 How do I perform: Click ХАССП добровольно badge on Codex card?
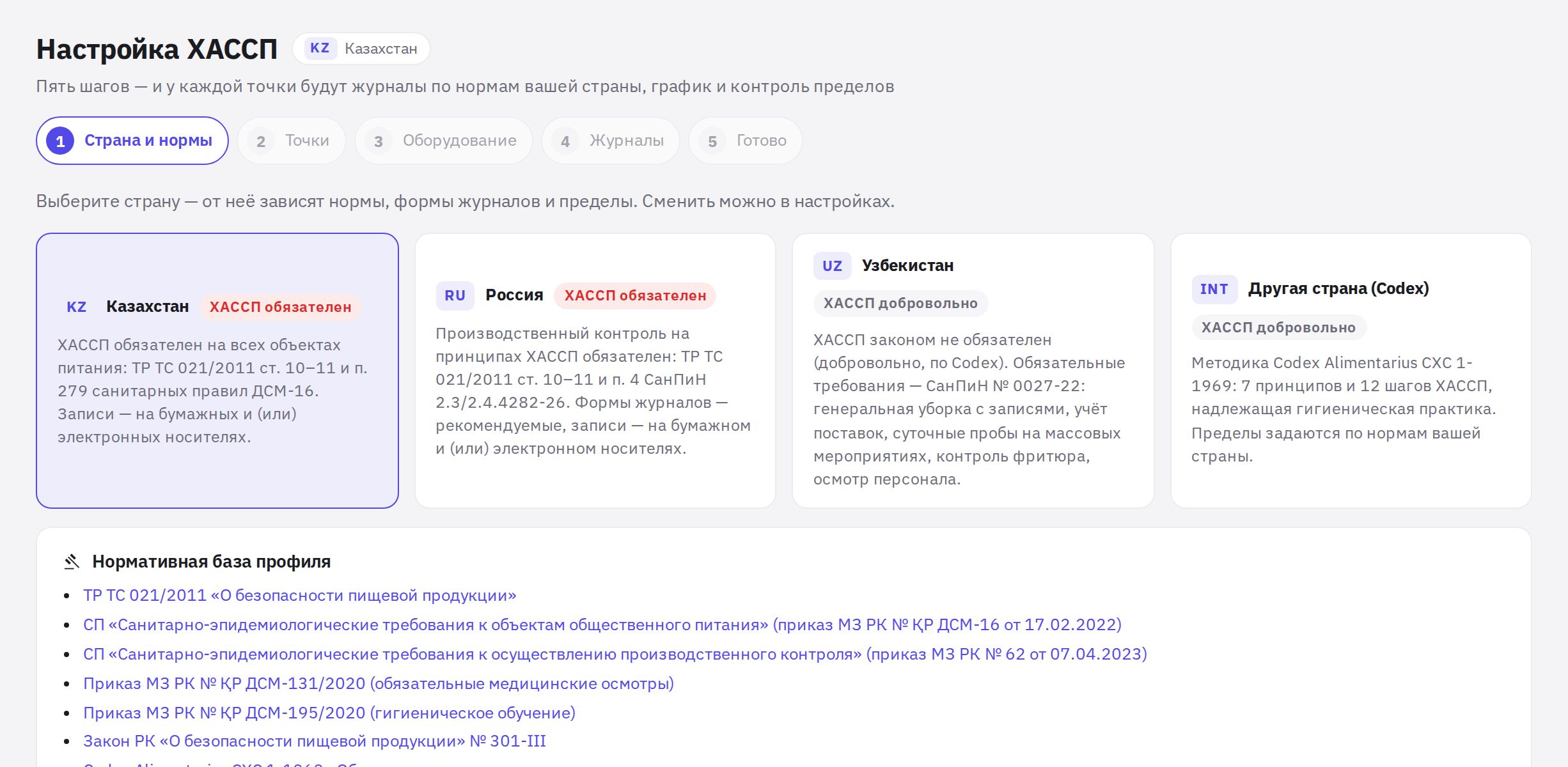point(1278,327)
